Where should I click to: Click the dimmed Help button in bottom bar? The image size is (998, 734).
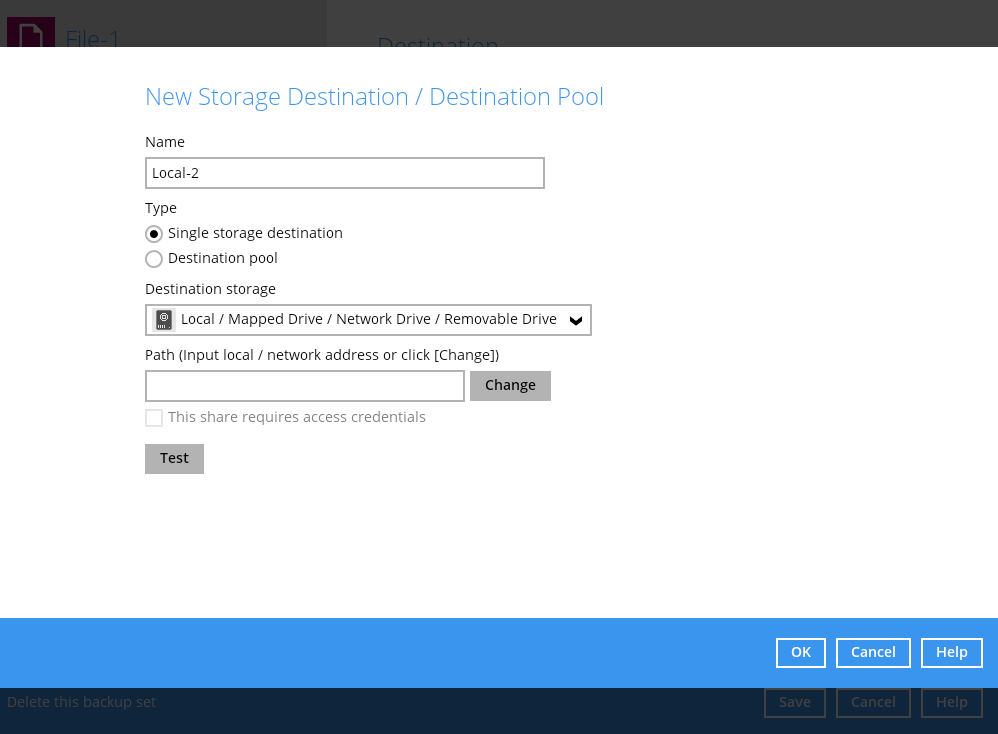[x=951, y=703]
